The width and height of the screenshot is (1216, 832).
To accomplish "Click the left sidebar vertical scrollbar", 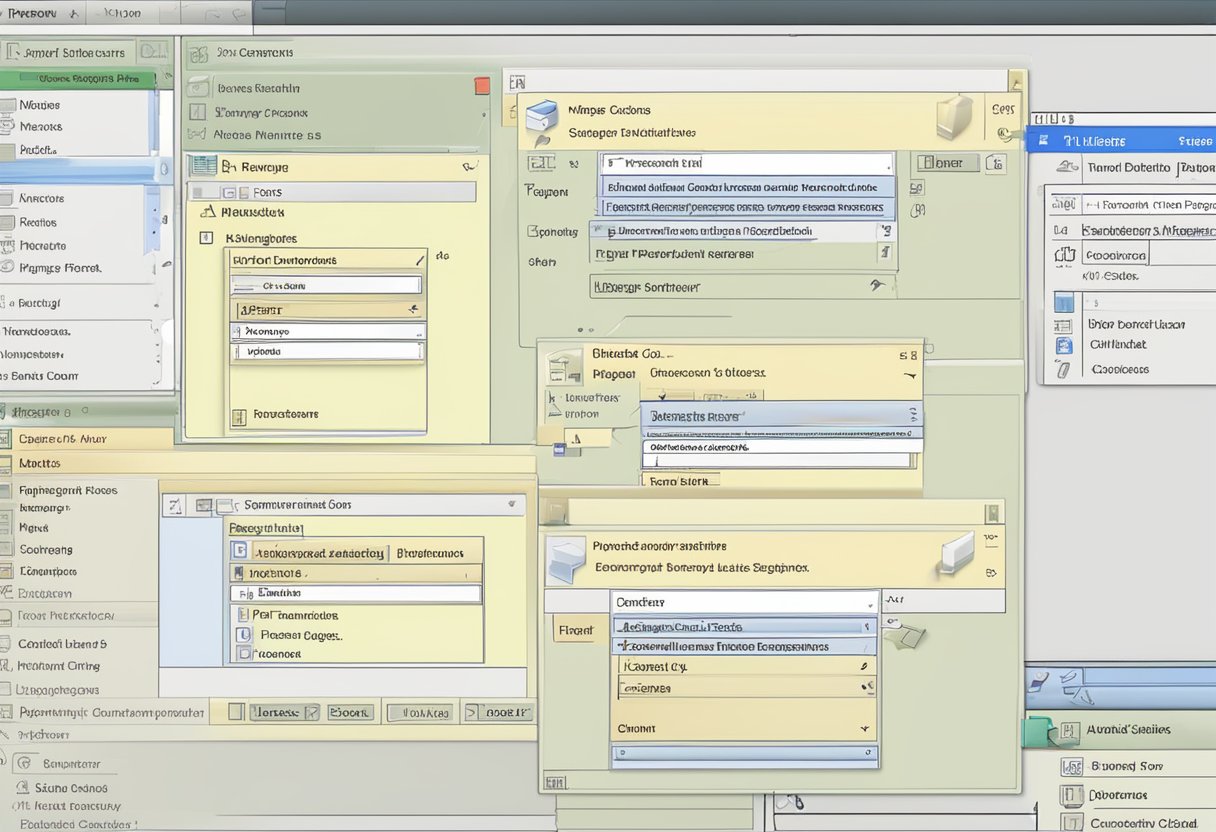I will pyautogui.click(x=153, y=215).
